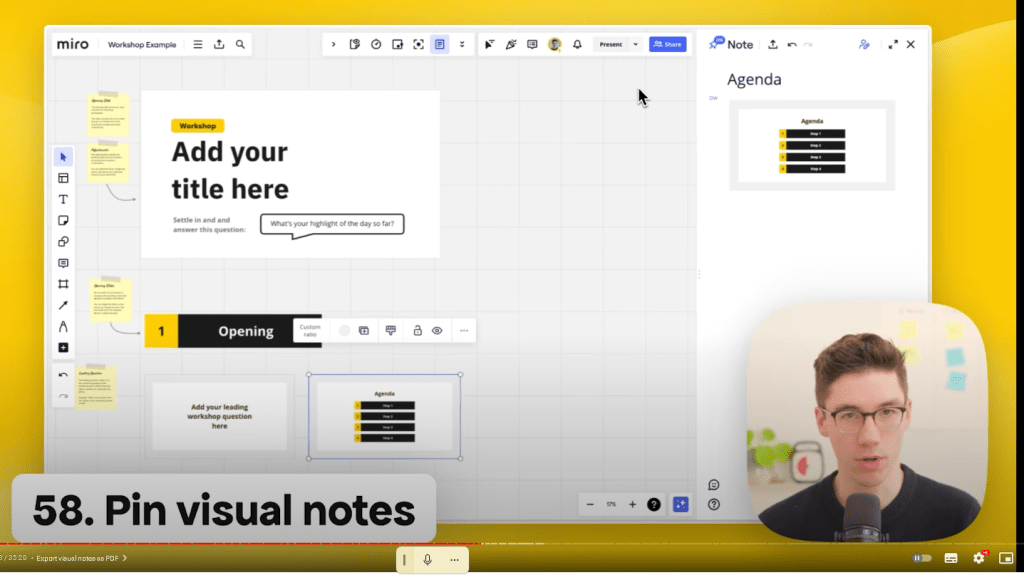Click the Agenda note title
Viewport: 1024px width, 580px height.
click(754, 80)
